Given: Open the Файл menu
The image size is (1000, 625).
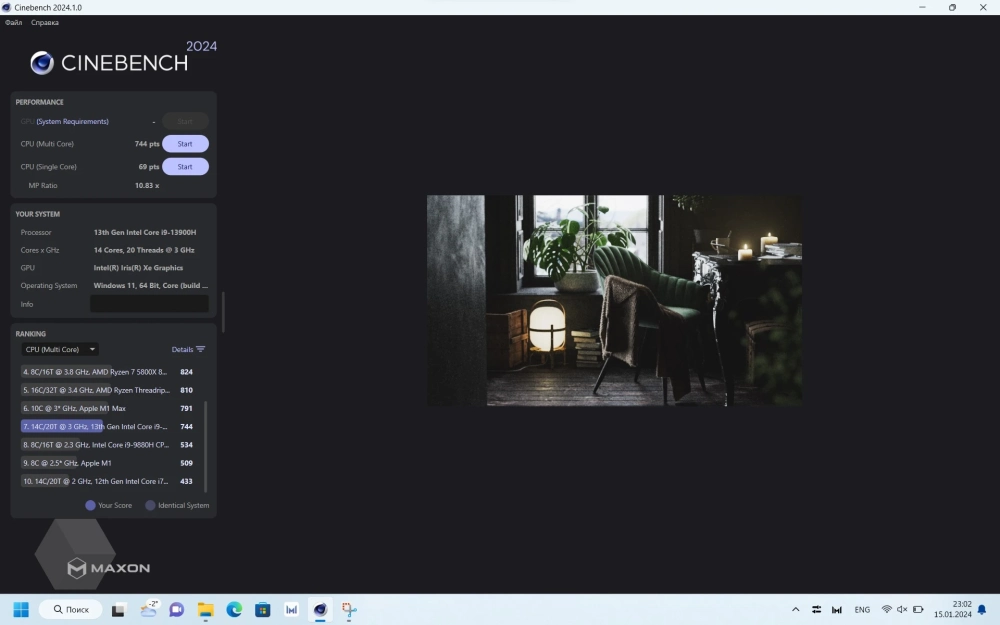Looking at the screenshot, I should (14, 22).
